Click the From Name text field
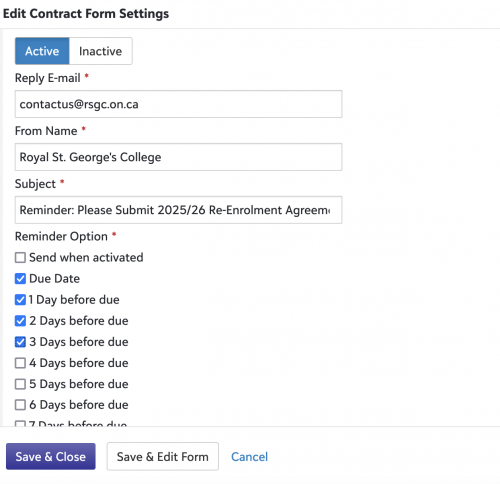This screenshot has height=484, width=500. (x=178, y=157)
